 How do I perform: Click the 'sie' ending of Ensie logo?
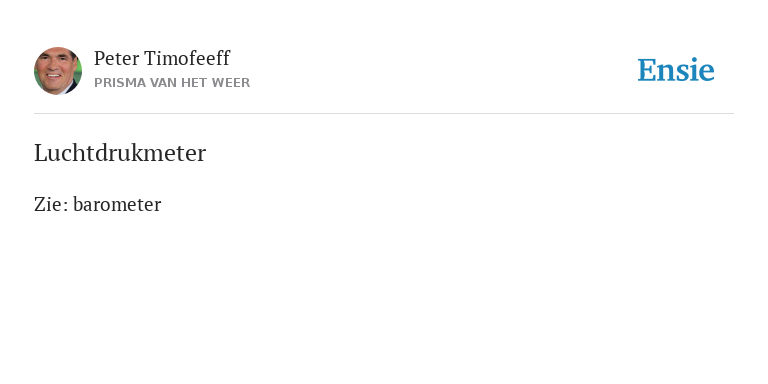[x=696, y=70]
